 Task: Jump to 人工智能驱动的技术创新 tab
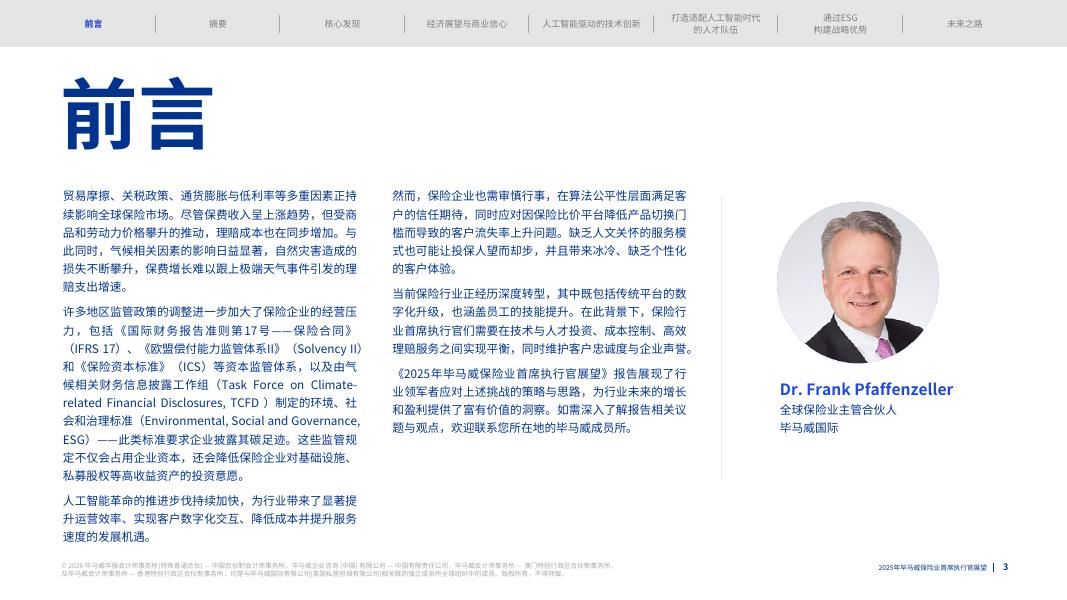pyautogui.click(x=591, y=24)
